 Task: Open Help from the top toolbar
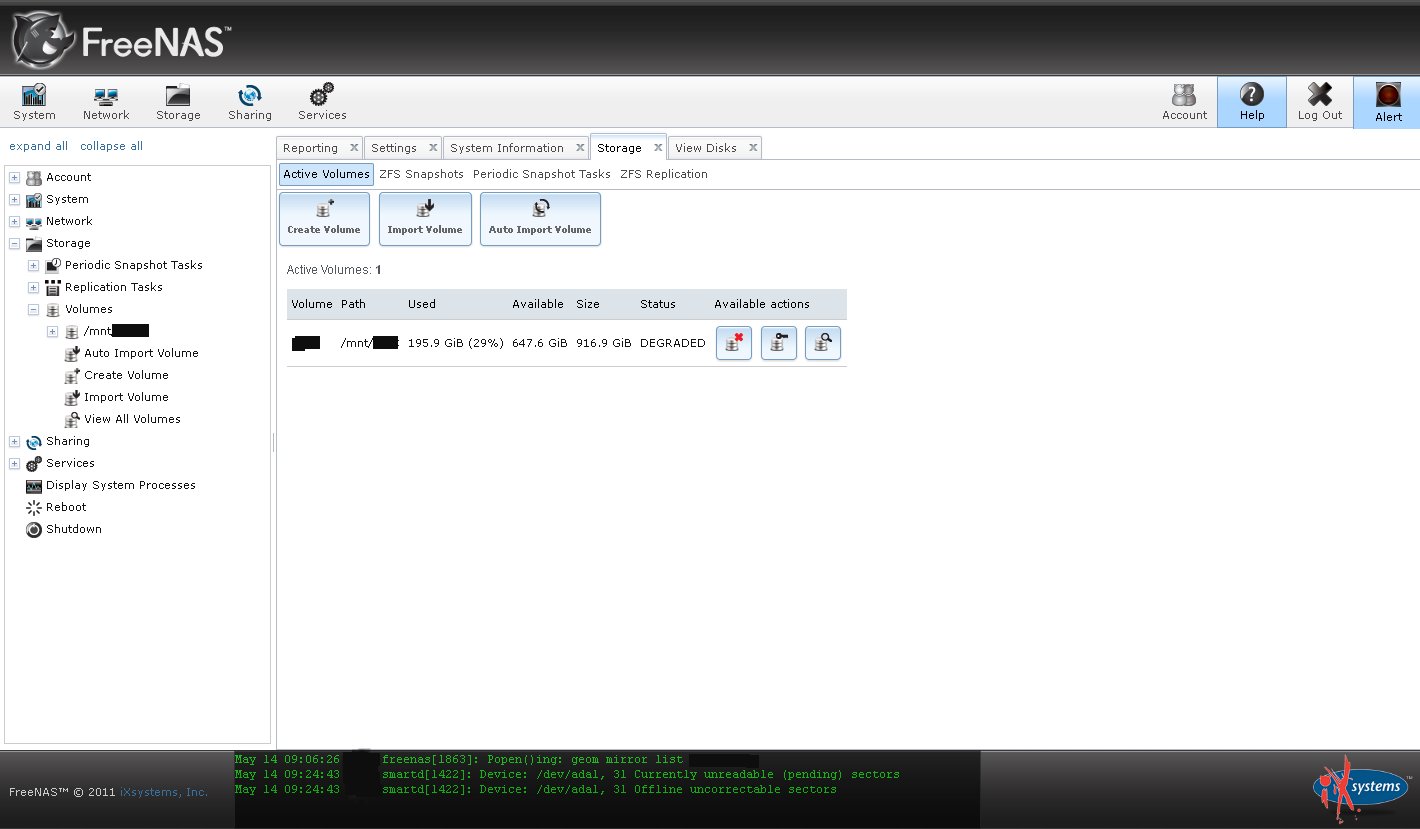pos(1252,102)
